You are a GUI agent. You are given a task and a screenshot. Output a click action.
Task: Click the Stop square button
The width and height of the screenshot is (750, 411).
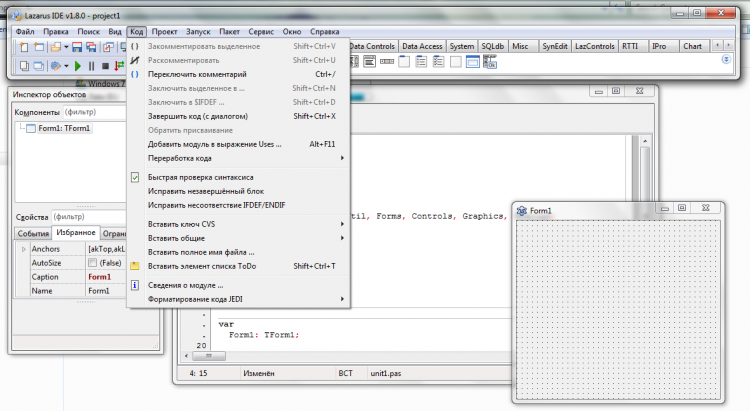coord(105,66)
